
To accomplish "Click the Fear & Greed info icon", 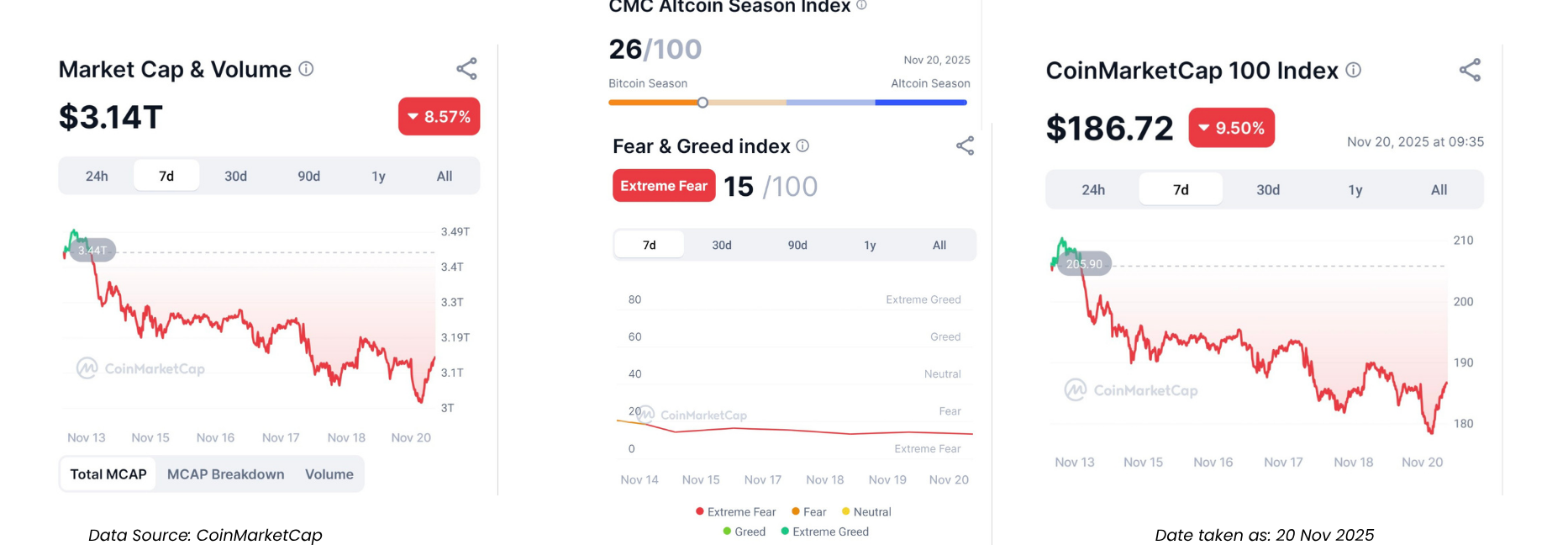I will pyautogui.click(x=802, y=146).
